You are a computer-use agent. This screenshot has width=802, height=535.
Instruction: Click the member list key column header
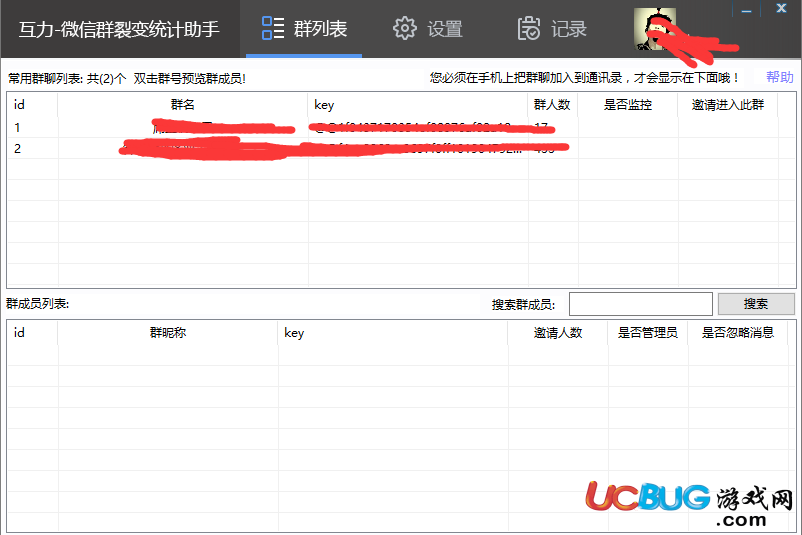pos(393,333)
